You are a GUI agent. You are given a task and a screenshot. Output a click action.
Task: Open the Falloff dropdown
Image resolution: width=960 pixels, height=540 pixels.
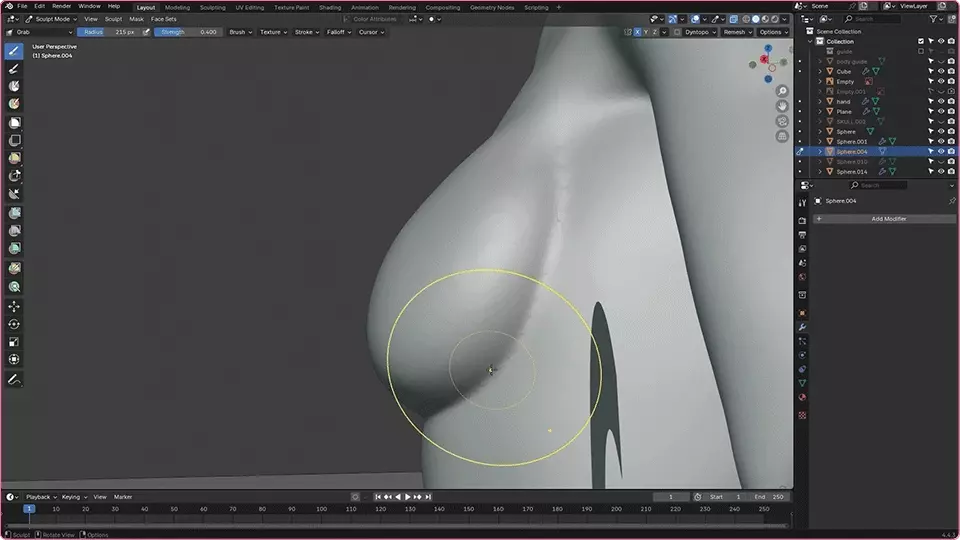tap(339, 32)
